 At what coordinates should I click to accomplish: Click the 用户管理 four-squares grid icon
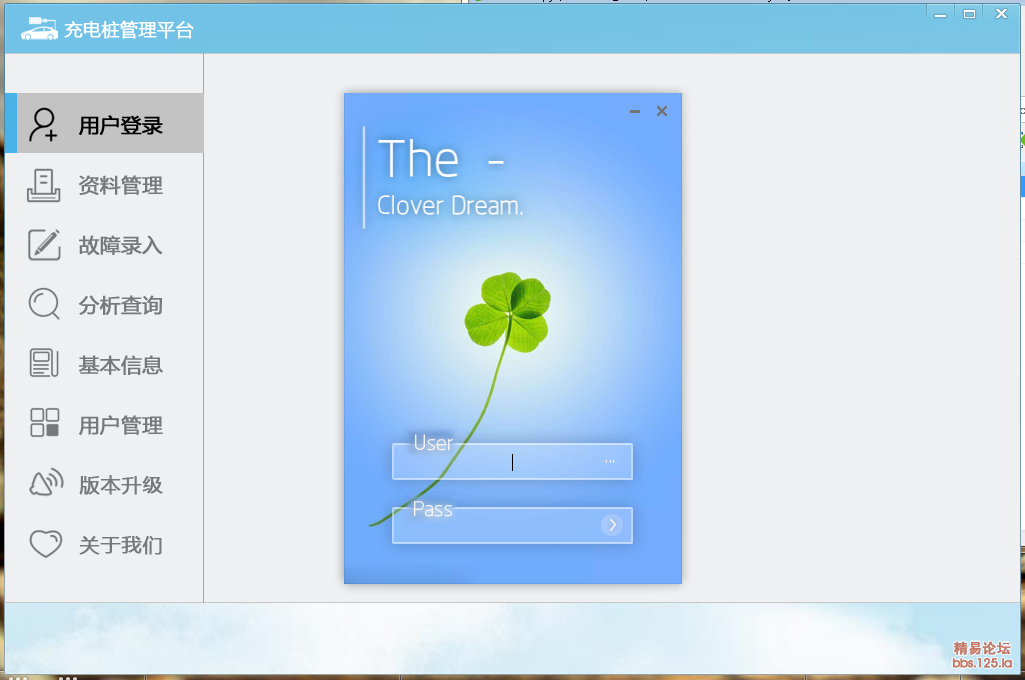44,422
